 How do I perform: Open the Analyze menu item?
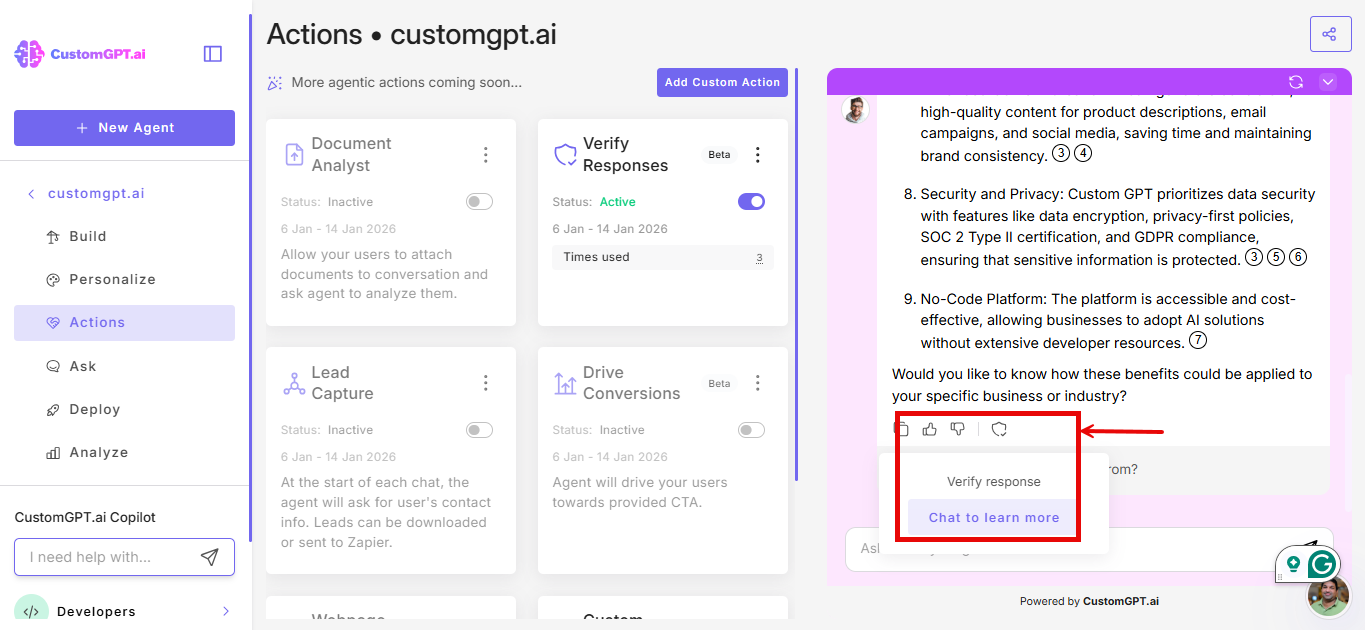[124, 453]
